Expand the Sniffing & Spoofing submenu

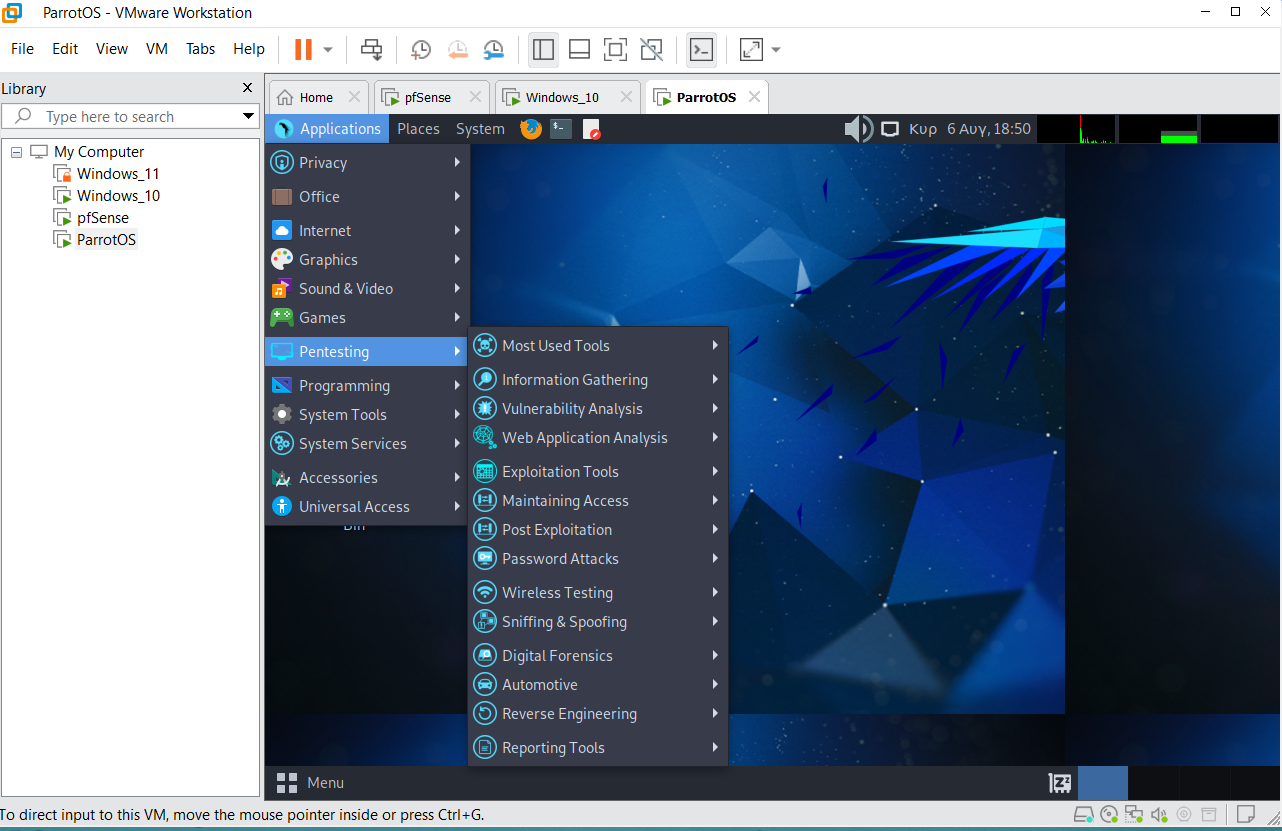[598, 621]
